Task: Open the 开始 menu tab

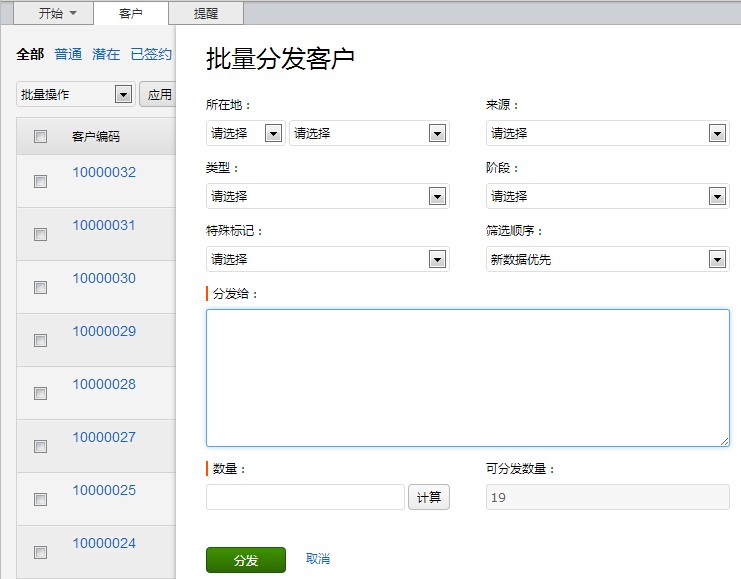Action: tap(57, 13)
